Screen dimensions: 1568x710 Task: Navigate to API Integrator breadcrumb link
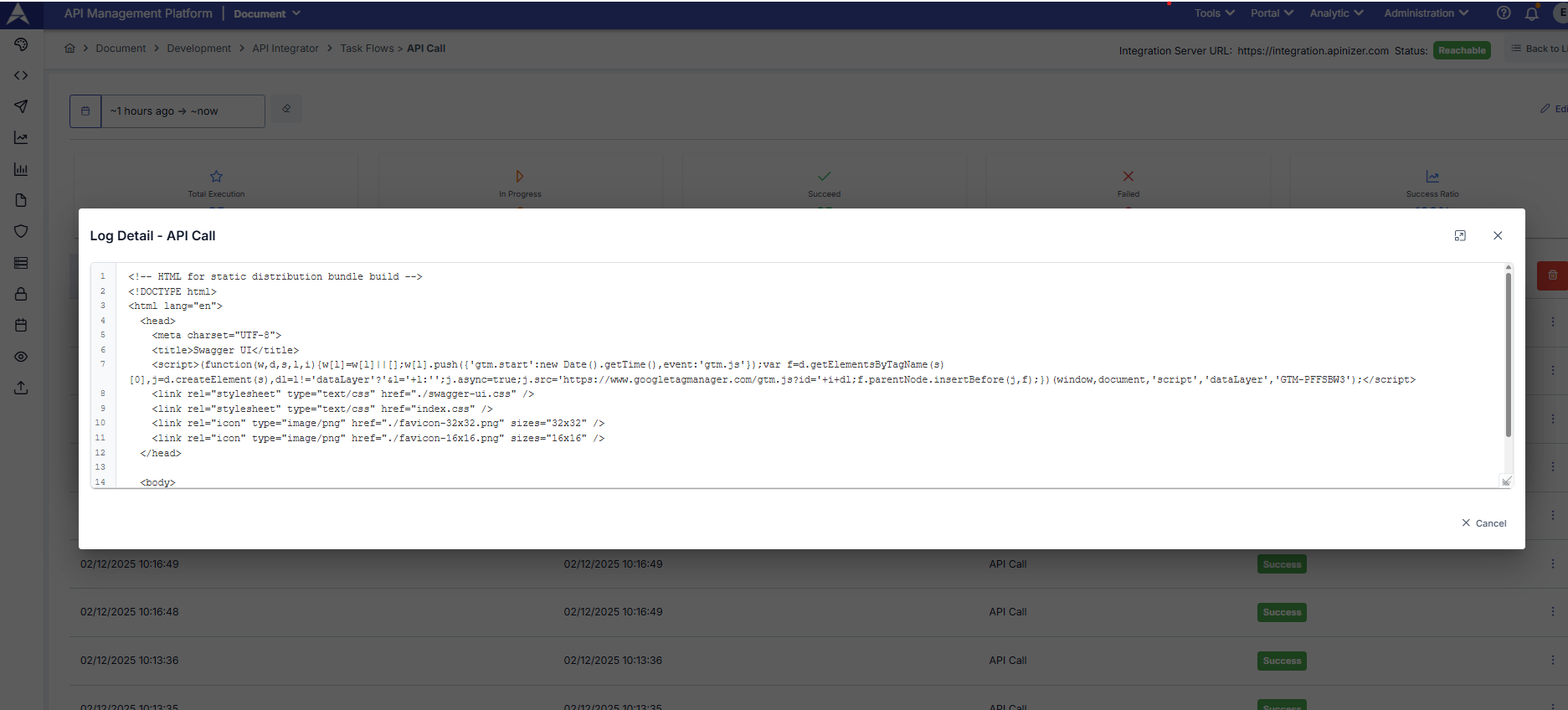285,49
